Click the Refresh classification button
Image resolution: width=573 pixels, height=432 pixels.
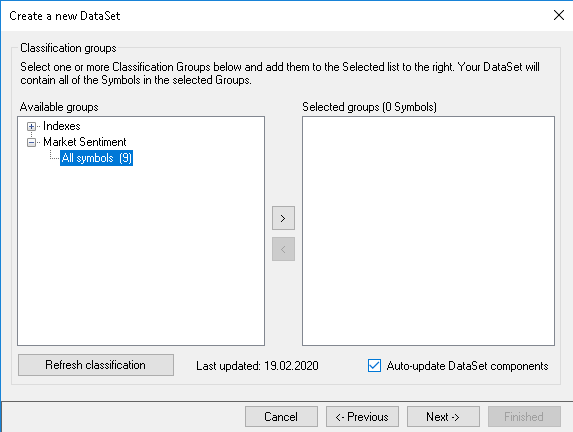(x=96, y=365)
